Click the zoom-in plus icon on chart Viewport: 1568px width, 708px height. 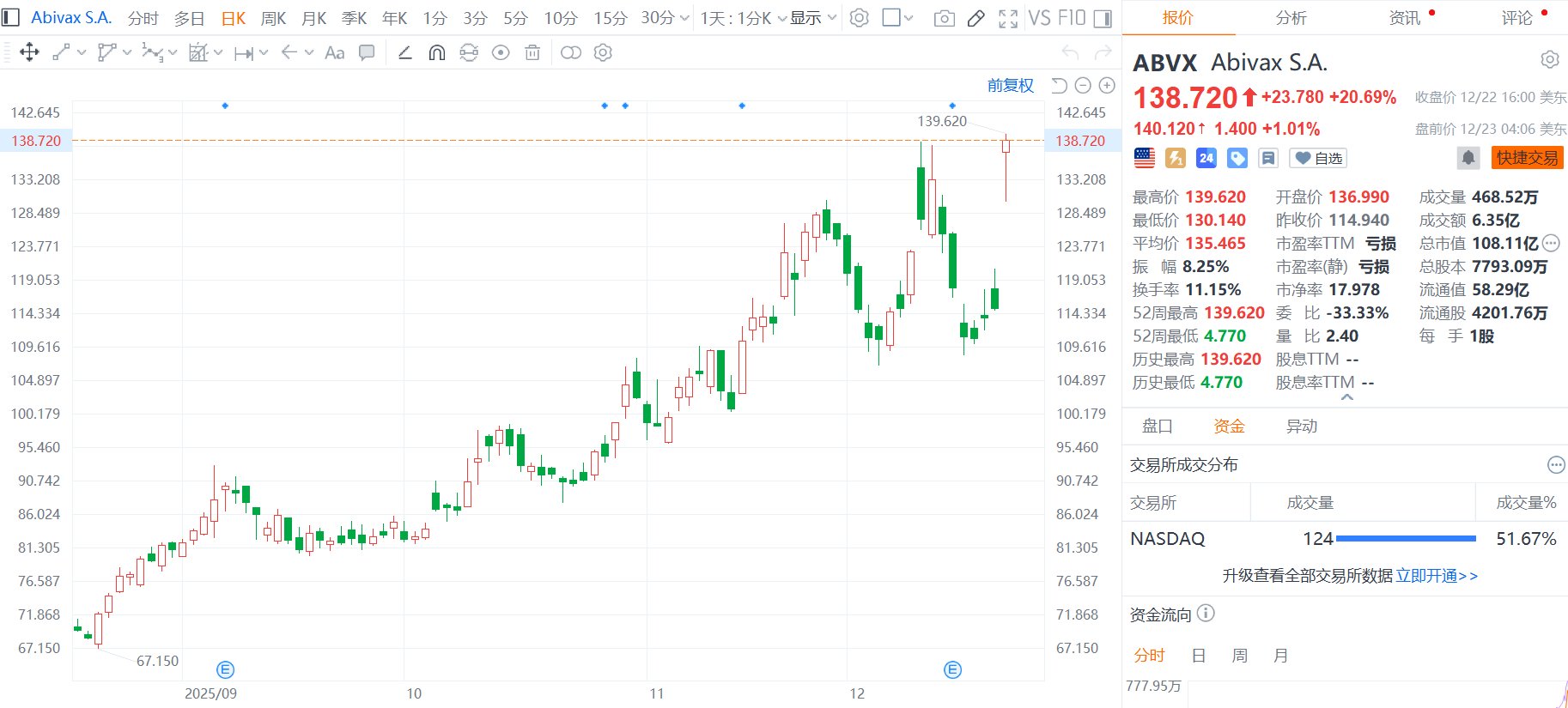[1107, 85]
